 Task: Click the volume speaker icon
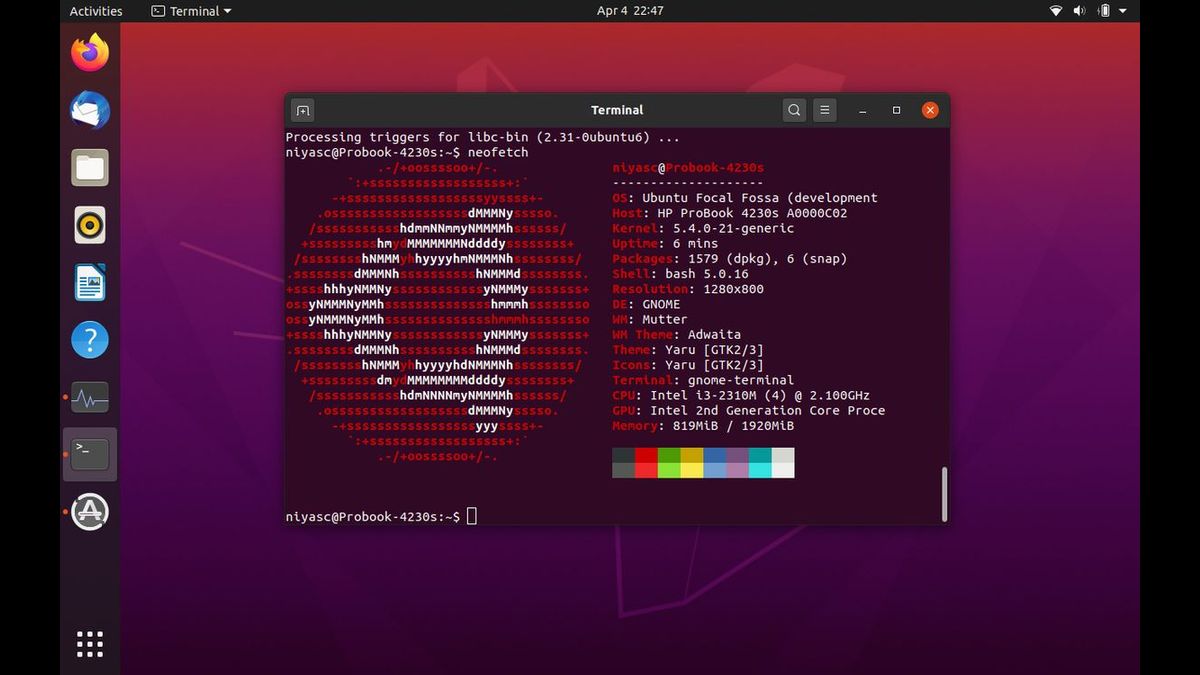pos(1080,11)
